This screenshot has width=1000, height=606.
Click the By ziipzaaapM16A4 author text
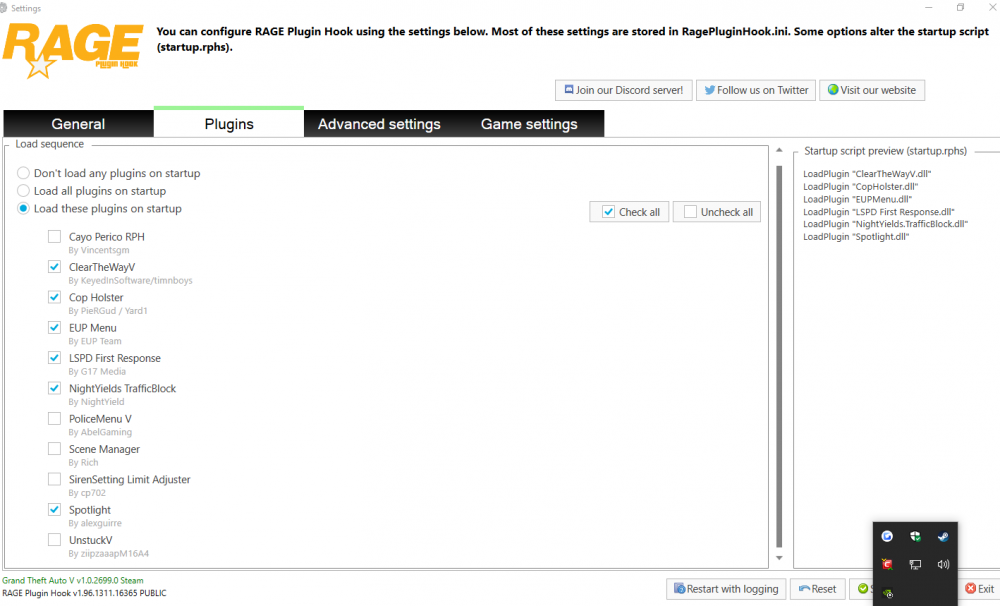(x=108, y=554)
